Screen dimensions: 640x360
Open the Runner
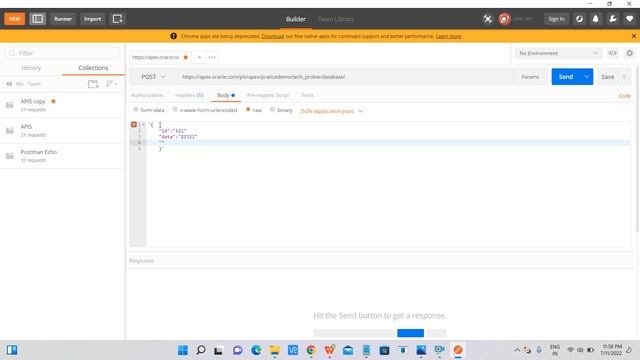click(63, 19)
